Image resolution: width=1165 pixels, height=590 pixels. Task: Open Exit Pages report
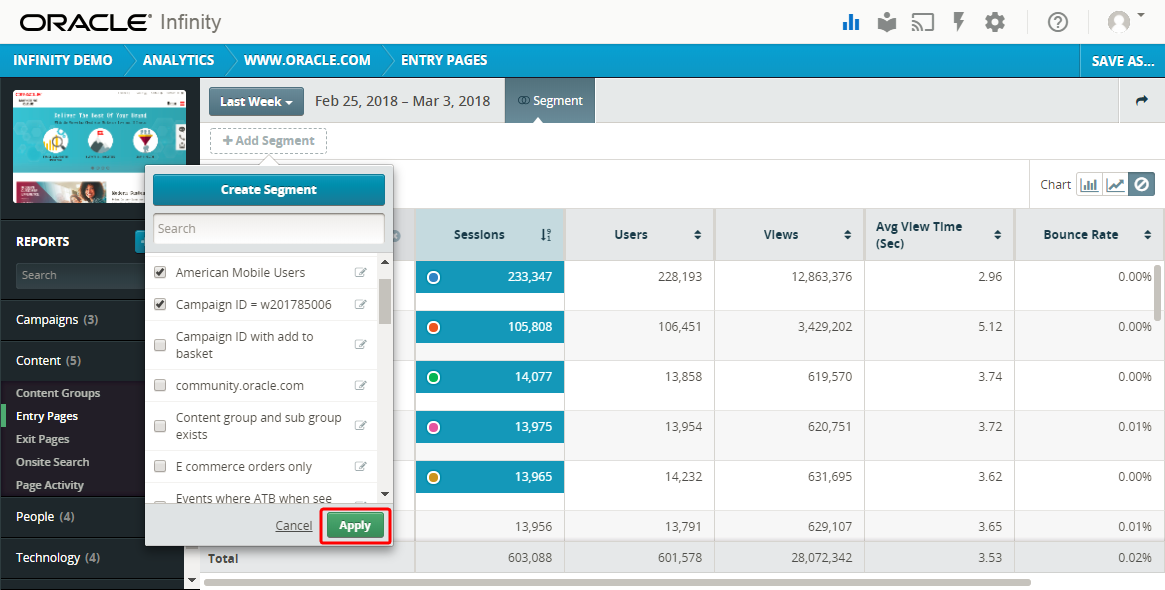coord(42,439)
